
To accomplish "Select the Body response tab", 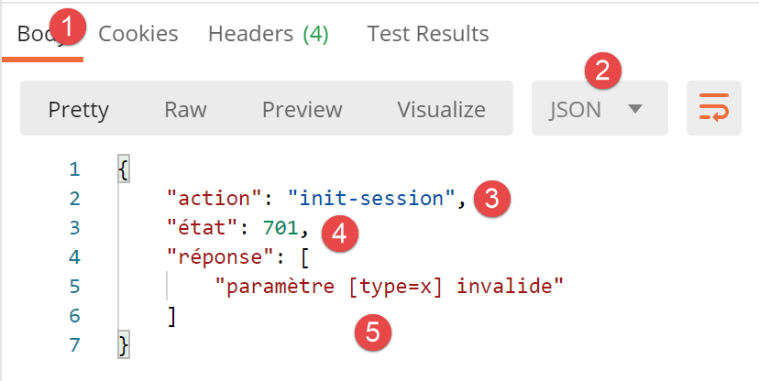I will (43, 35).
